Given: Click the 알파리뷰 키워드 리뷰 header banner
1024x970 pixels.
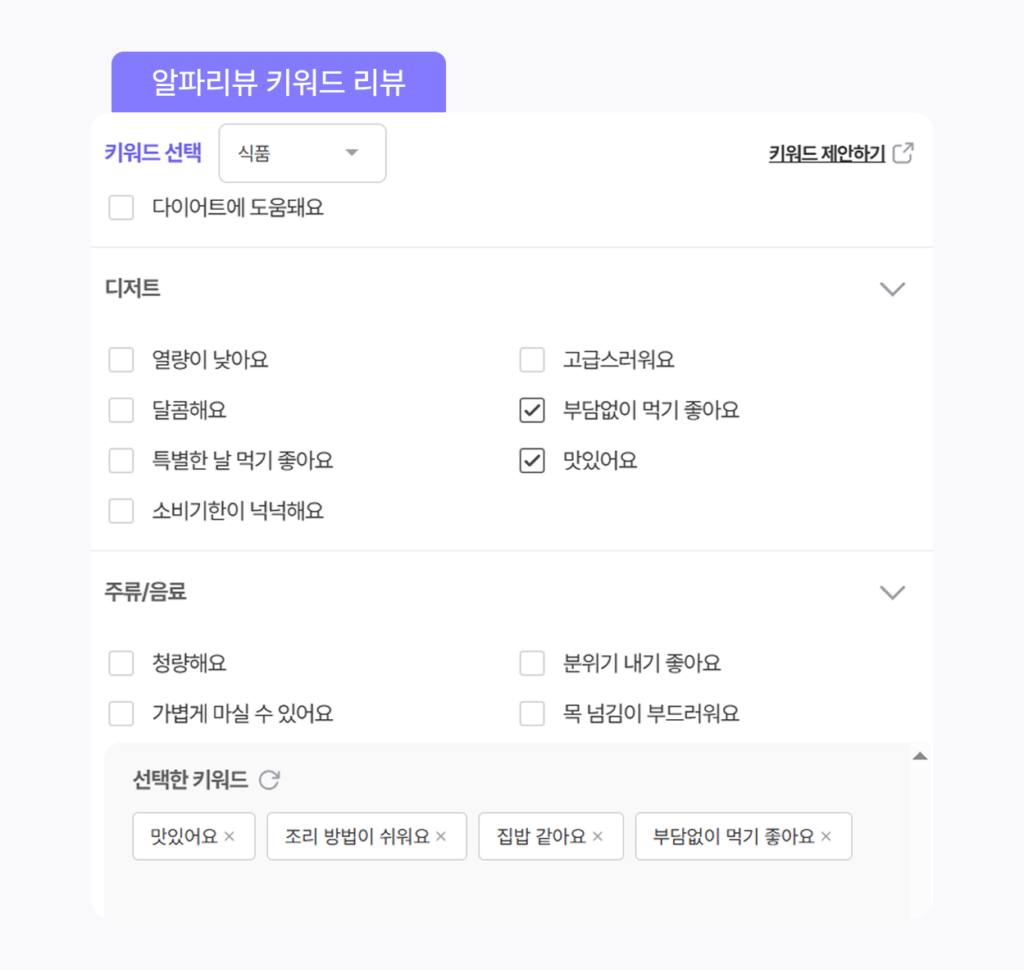Looking at the screenshot, I should coord(279,81).
